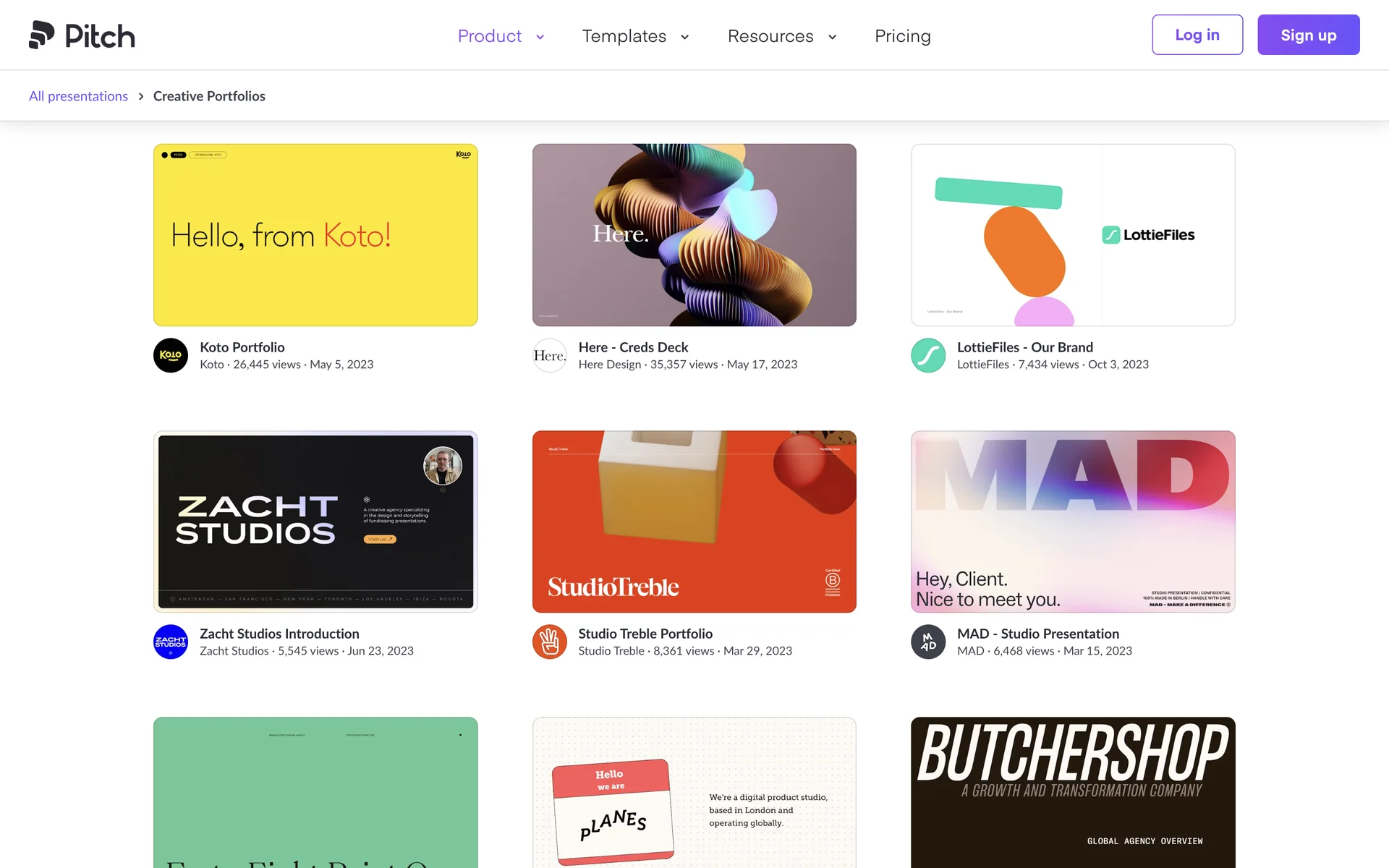This screenshot has height=868, width=1389.
Task: Navigate to All presentations breadcrumb
Action: 78,96
